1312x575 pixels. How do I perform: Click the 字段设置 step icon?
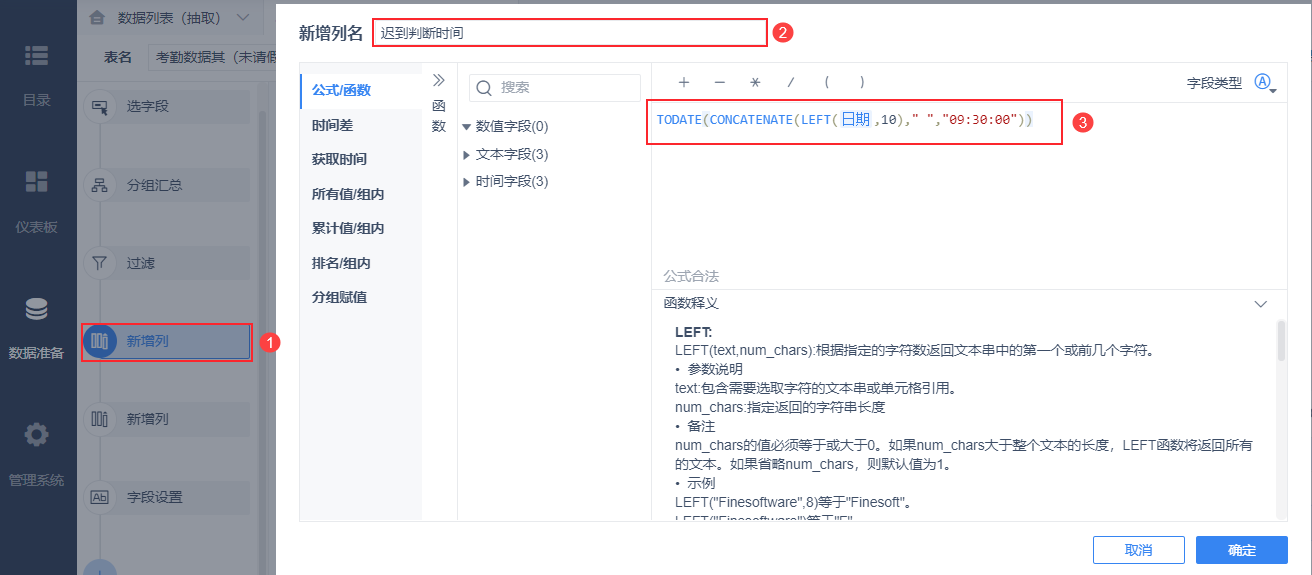click(100, 497)
